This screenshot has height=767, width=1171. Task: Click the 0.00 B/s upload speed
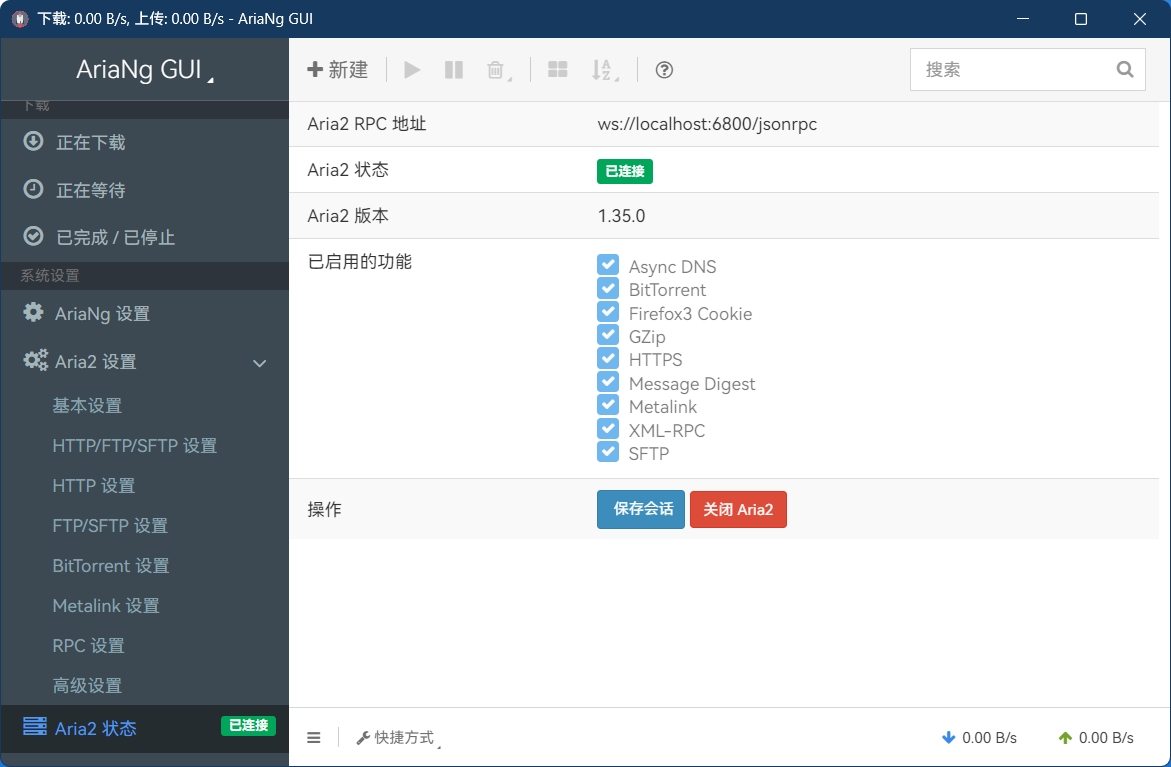point(1106,738)
